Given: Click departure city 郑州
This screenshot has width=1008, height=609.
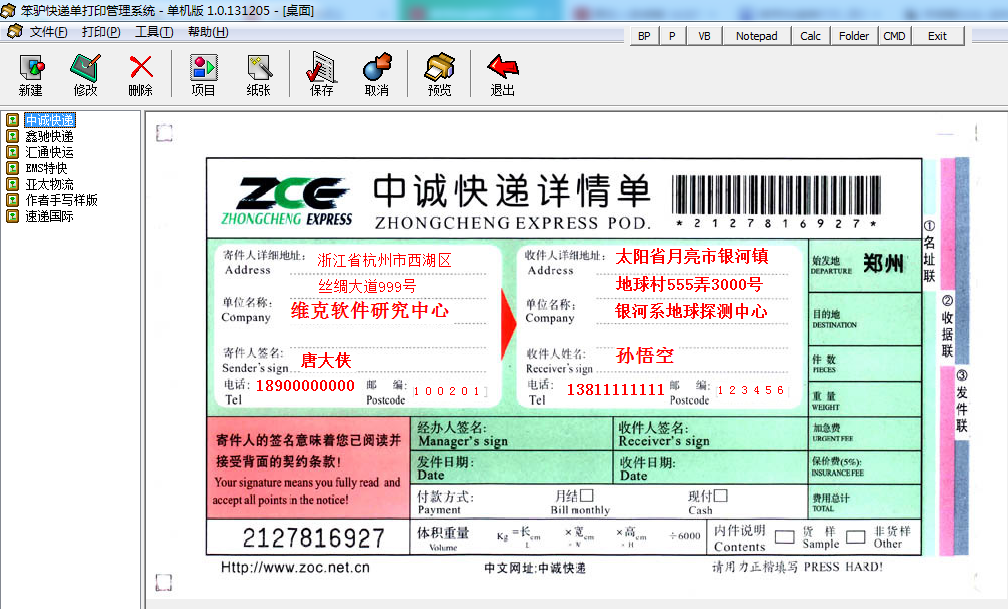Looking at the screenshot, I should [x=883, y=263].
